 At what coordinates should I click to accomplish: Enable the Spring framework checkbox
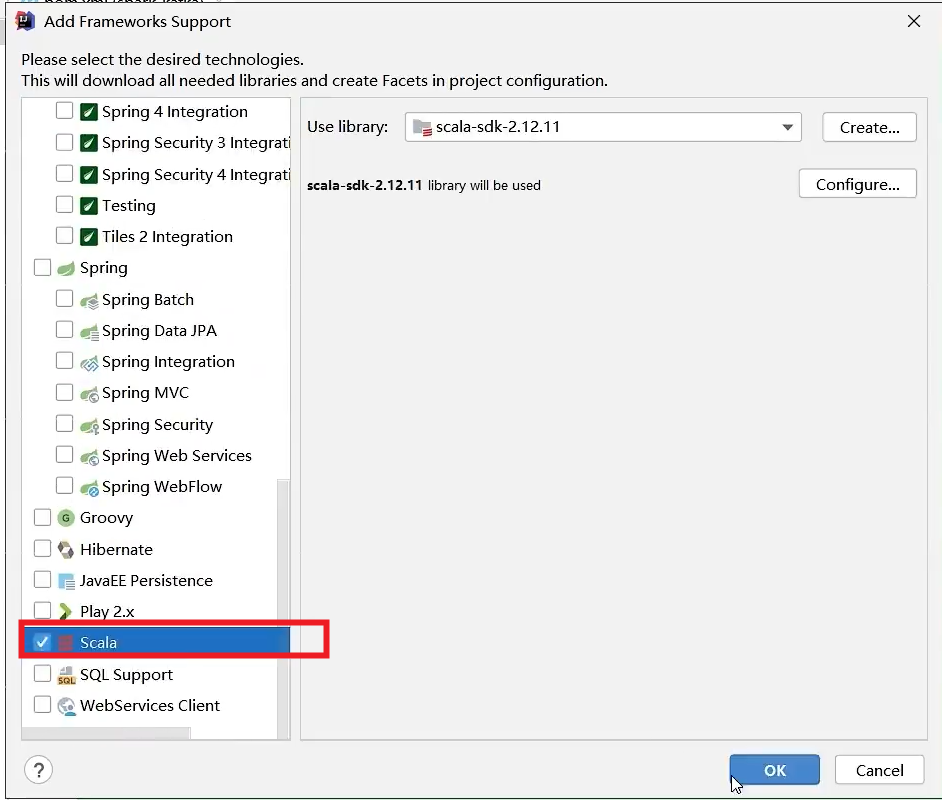coord(42,267)
